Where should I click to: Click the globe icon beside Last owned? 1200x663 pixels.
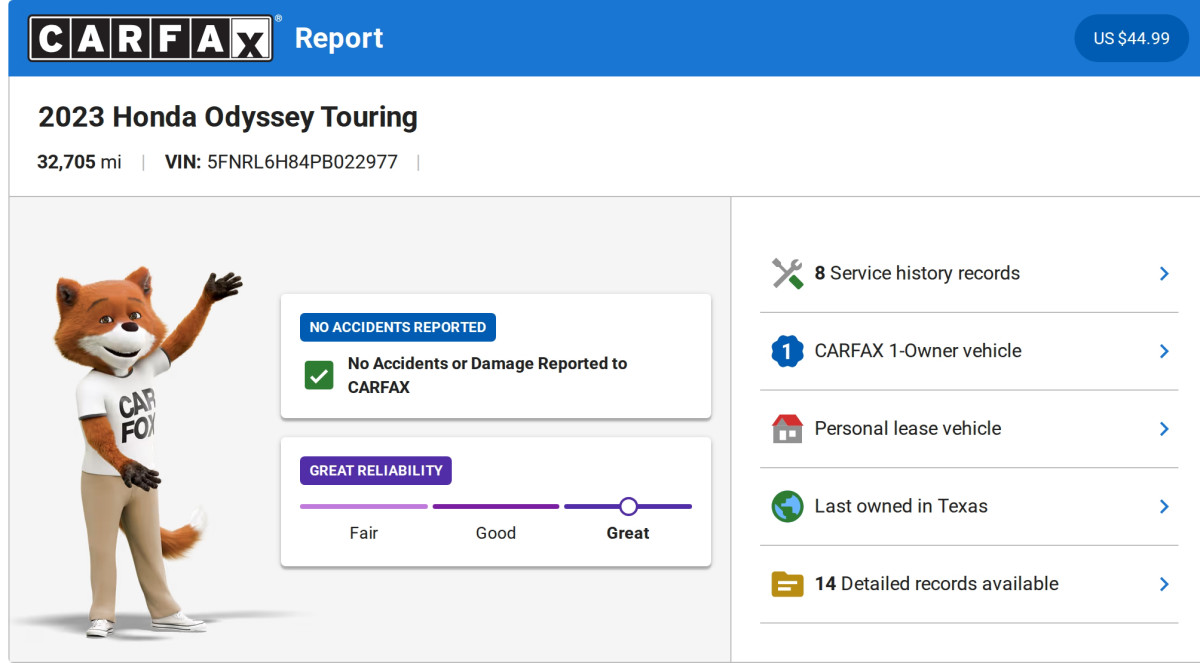pos(787,506)
